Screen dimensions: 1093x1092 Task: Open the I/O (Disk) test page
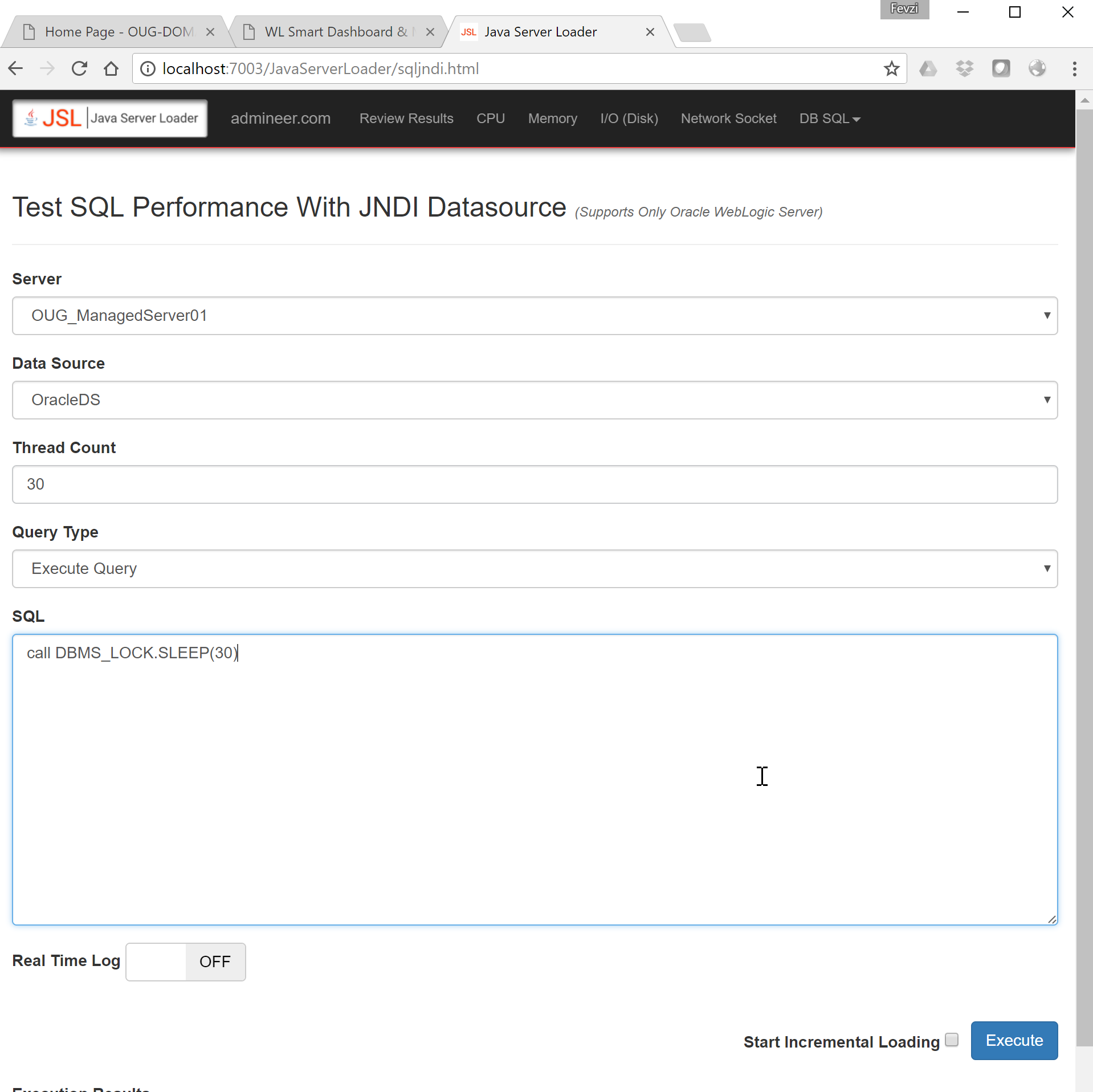click(629, 118)
